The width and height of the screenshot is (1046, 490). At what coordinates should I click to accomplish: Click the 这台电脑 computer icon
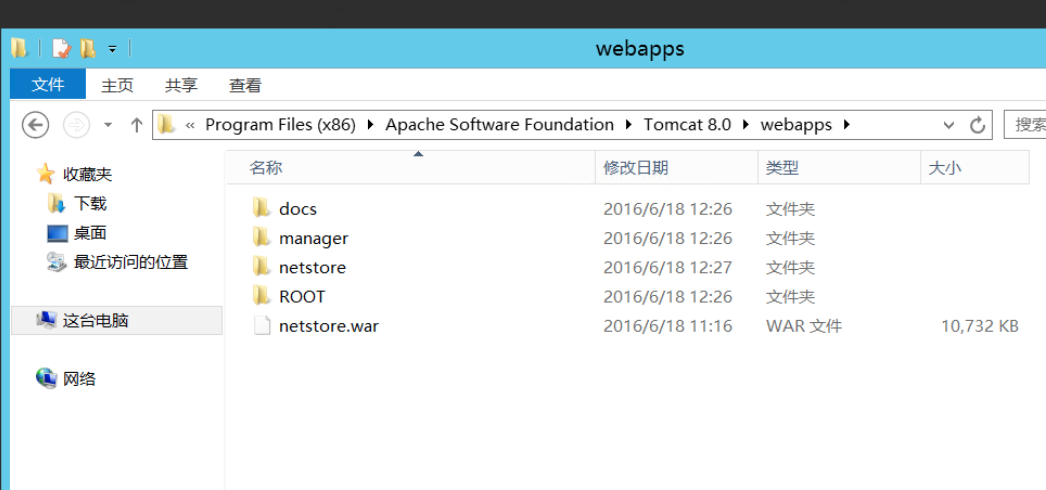46,321
